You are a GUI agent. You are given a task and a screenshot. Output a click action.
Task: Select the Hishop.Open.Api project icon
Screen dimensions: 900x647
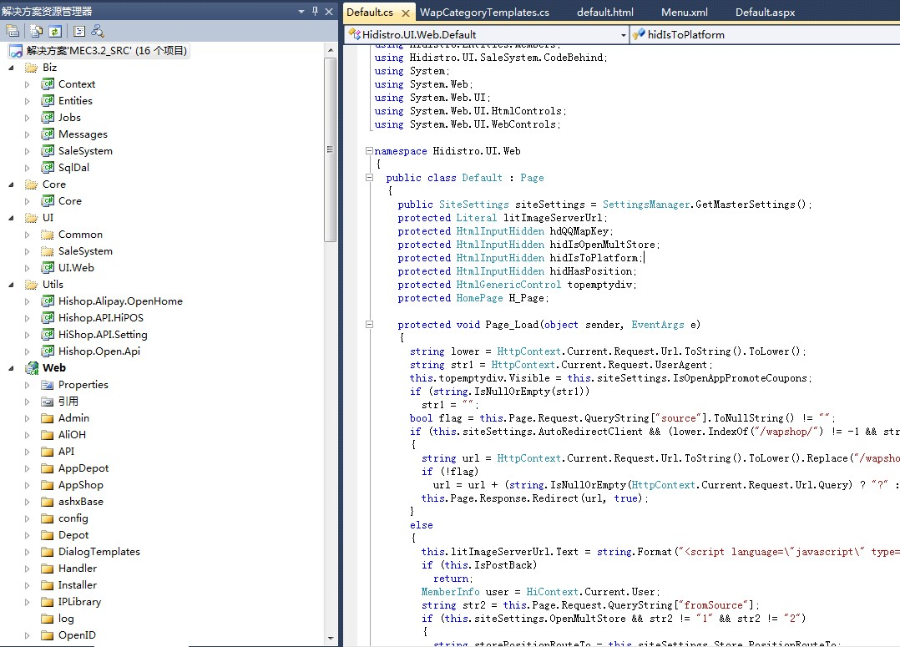click(x=48, y=351)
